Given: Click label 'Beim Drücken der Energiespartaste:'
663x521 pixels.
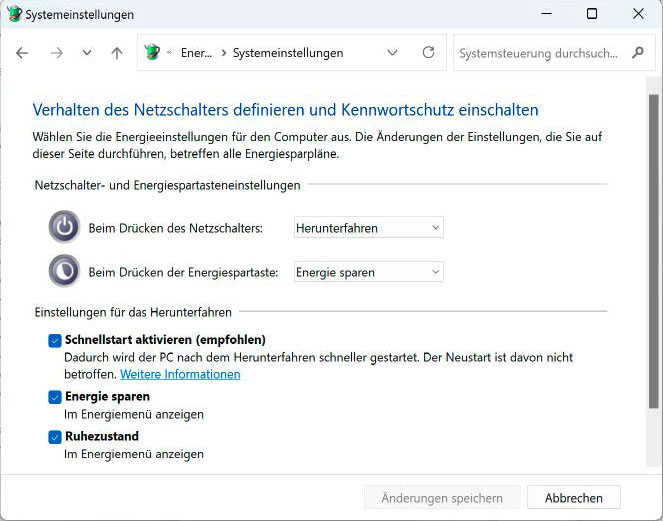Looking at the screenshot, I should [x=184, y=272].
